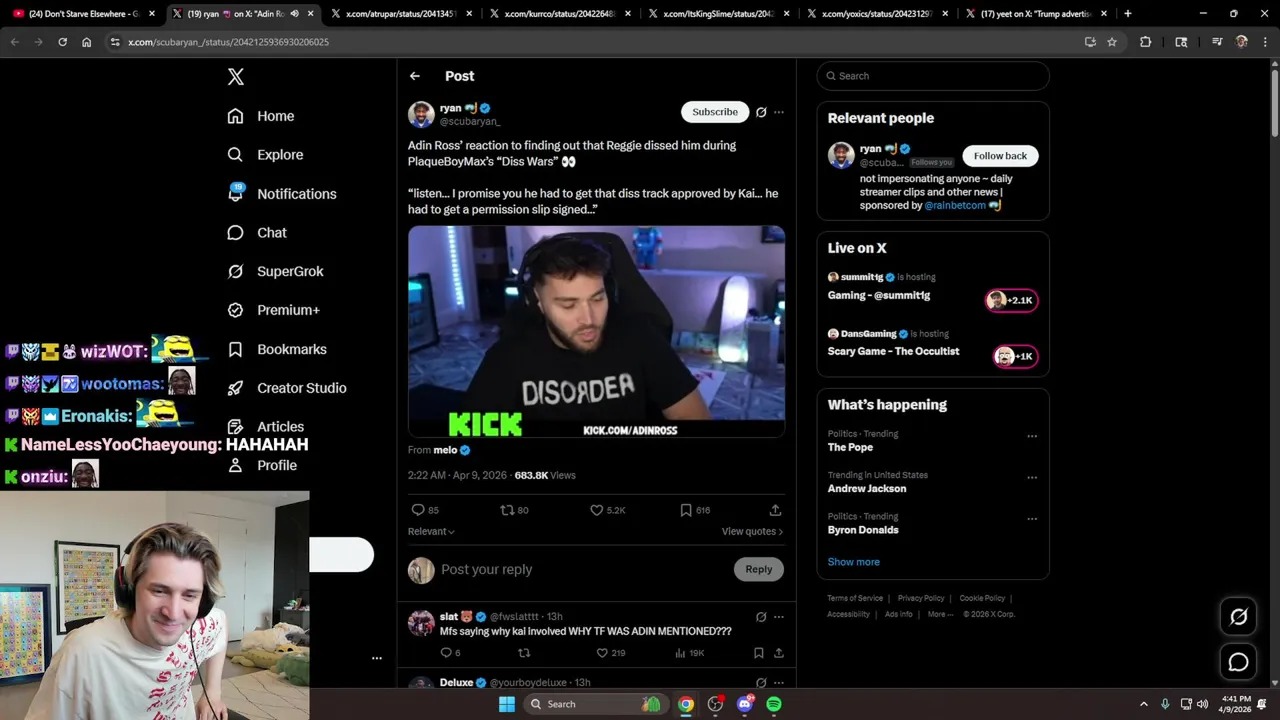Reload the current page
This screenshot has height=720, width=1280.
pyautogui.click(x=62, y=42)
